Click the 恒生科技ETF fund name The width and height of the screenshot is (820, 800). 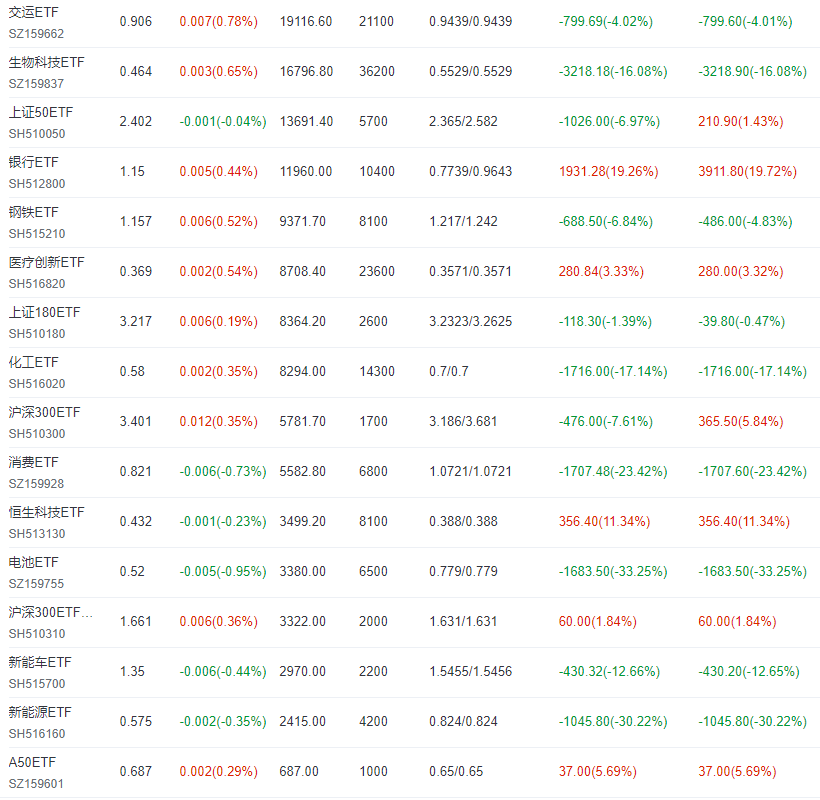coord(46,512)
